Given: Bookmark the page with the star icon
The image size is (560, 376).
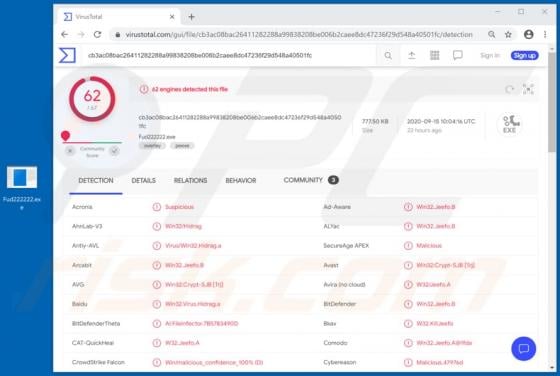Looking at the screenshot, I should pyautogui.click(x=508, y=35).
